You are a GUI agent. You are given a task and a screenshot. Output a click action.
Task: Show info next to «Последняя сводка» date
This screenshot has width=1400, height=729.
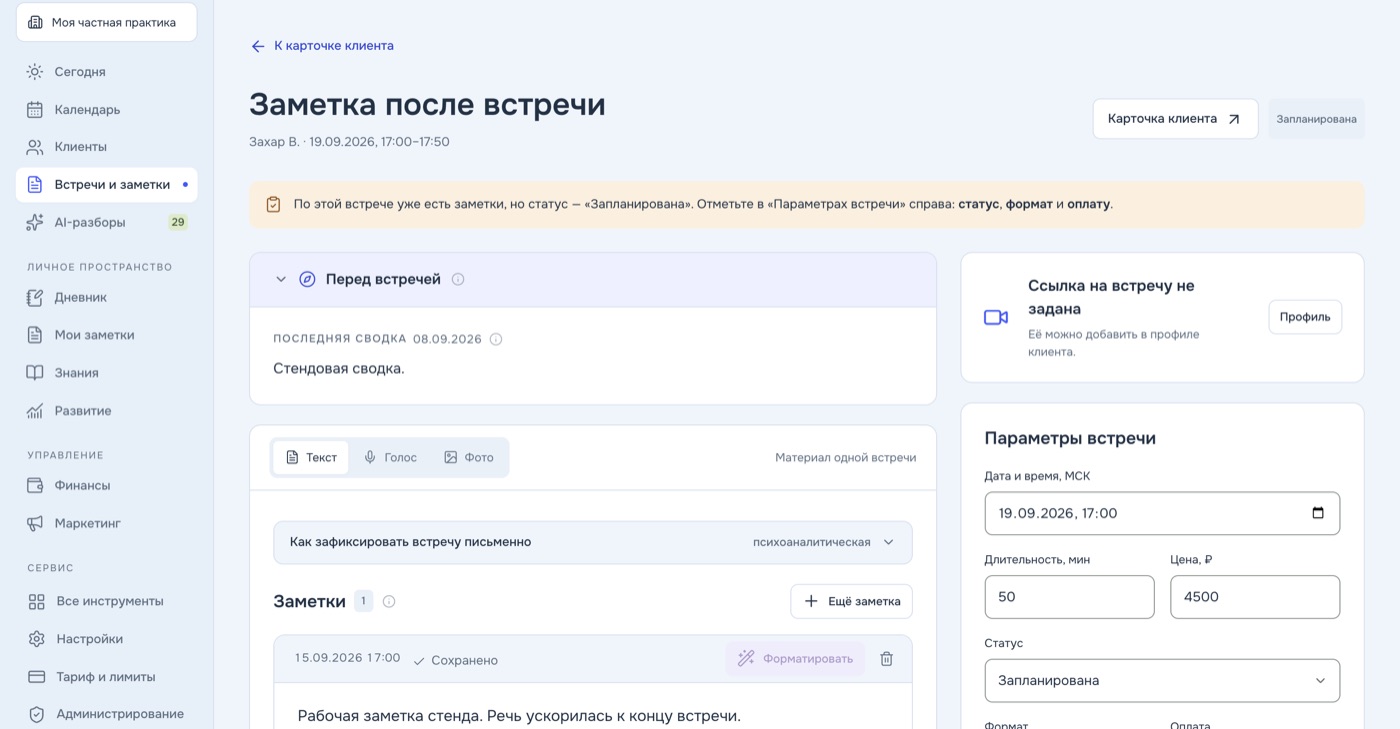(x=496, y=339)
